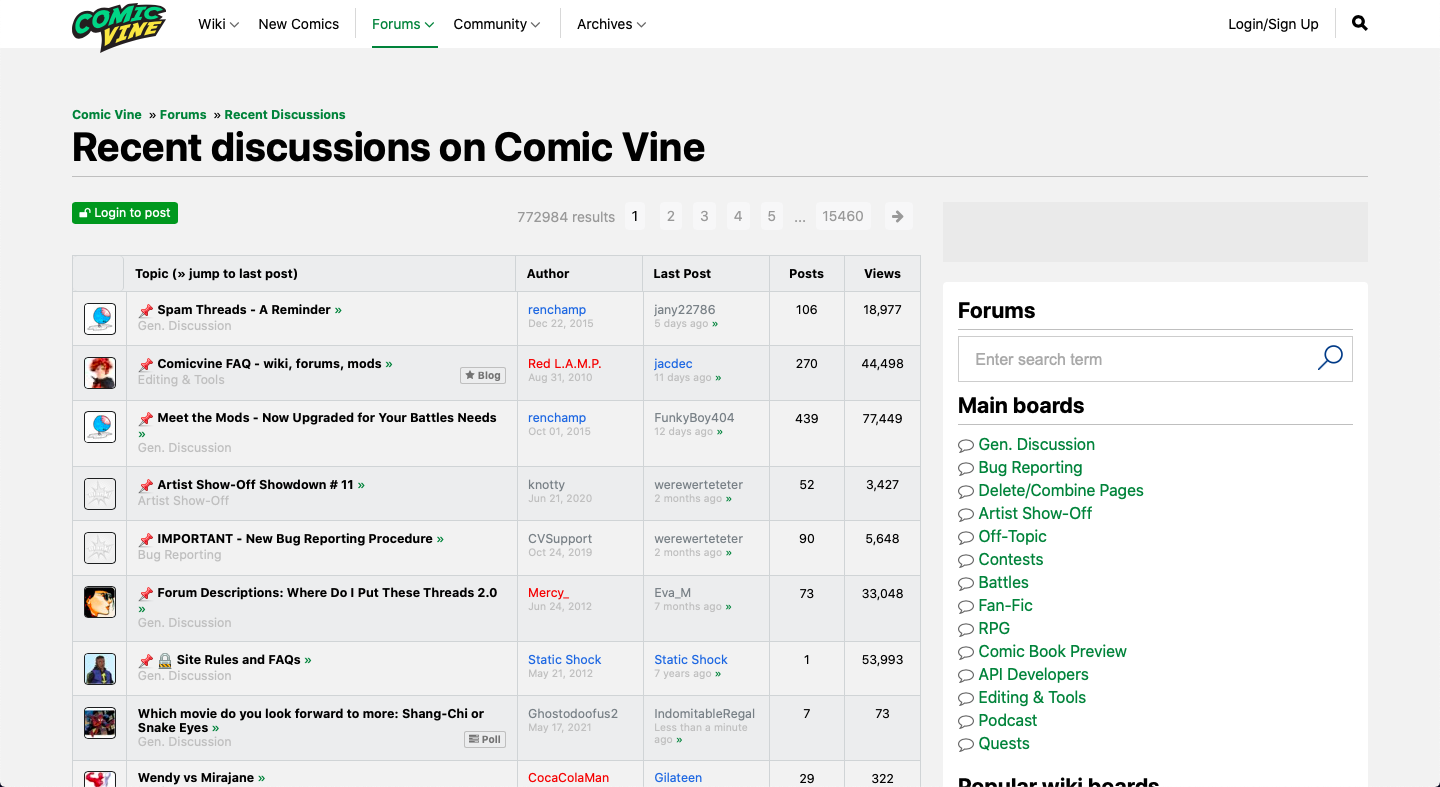
Task: Go to next page arrow
Action: pos(898,216)
